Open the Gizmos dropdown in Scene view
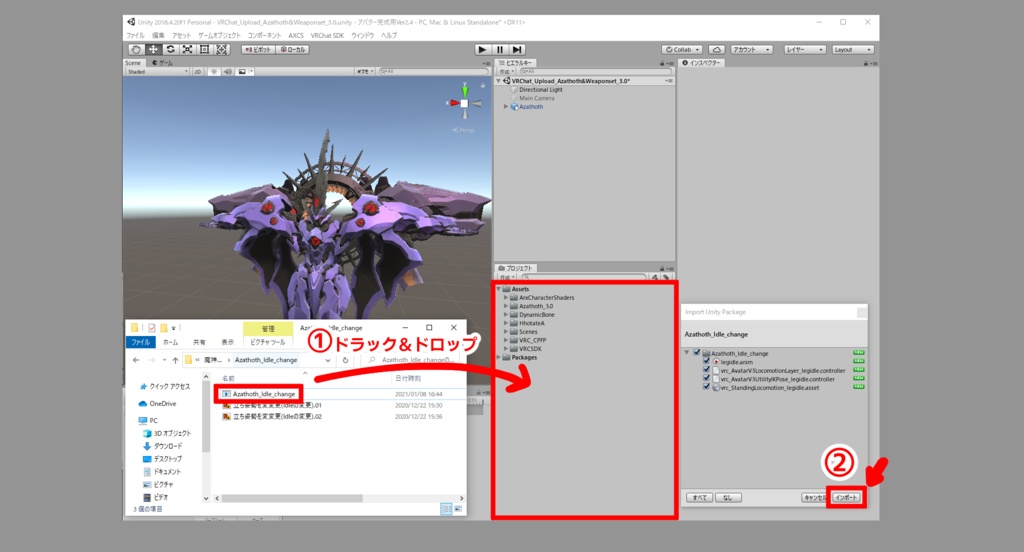This screenshot has height=552, width=1024. click(x=365, y=72)
